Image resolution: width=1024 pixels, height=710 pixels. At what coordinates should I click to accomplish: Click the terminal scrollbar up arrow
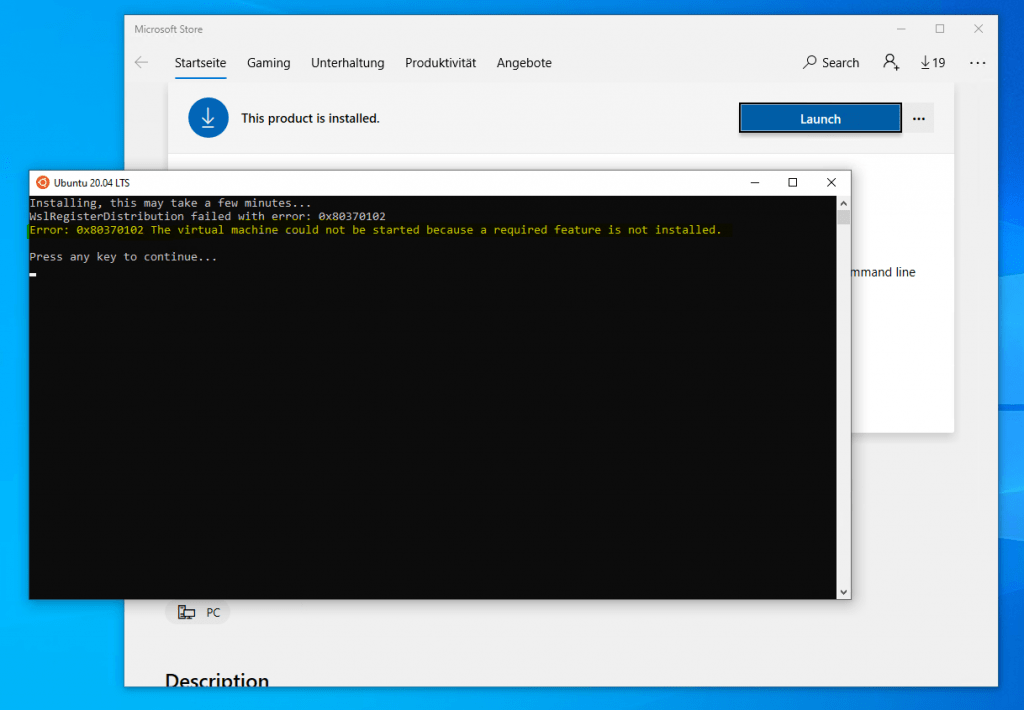point(844,203)
